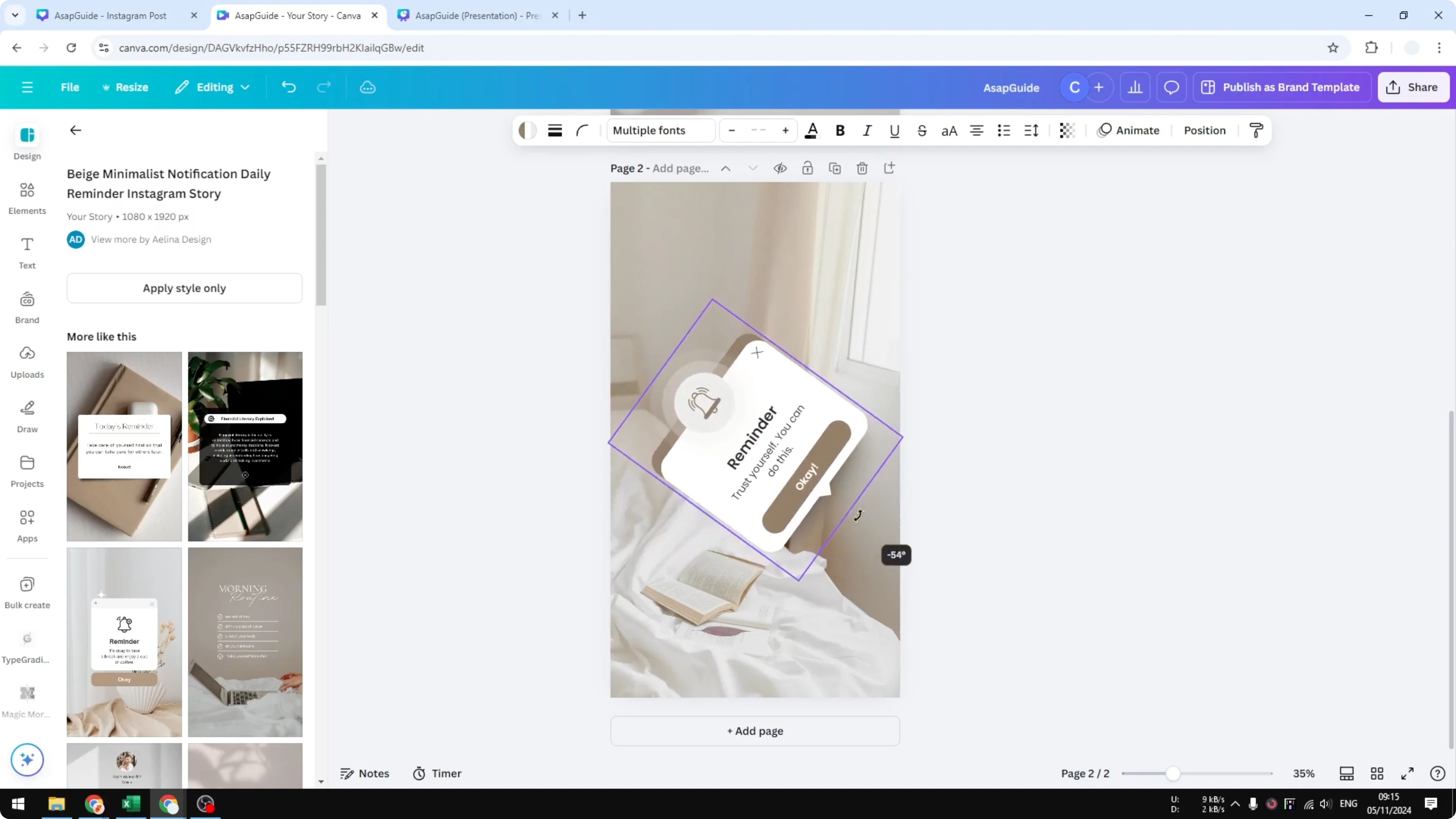This screenshot has width=1456, height=819.
Task: Open the Text panel
Action: pyautogui.click(x=27, y=253)
